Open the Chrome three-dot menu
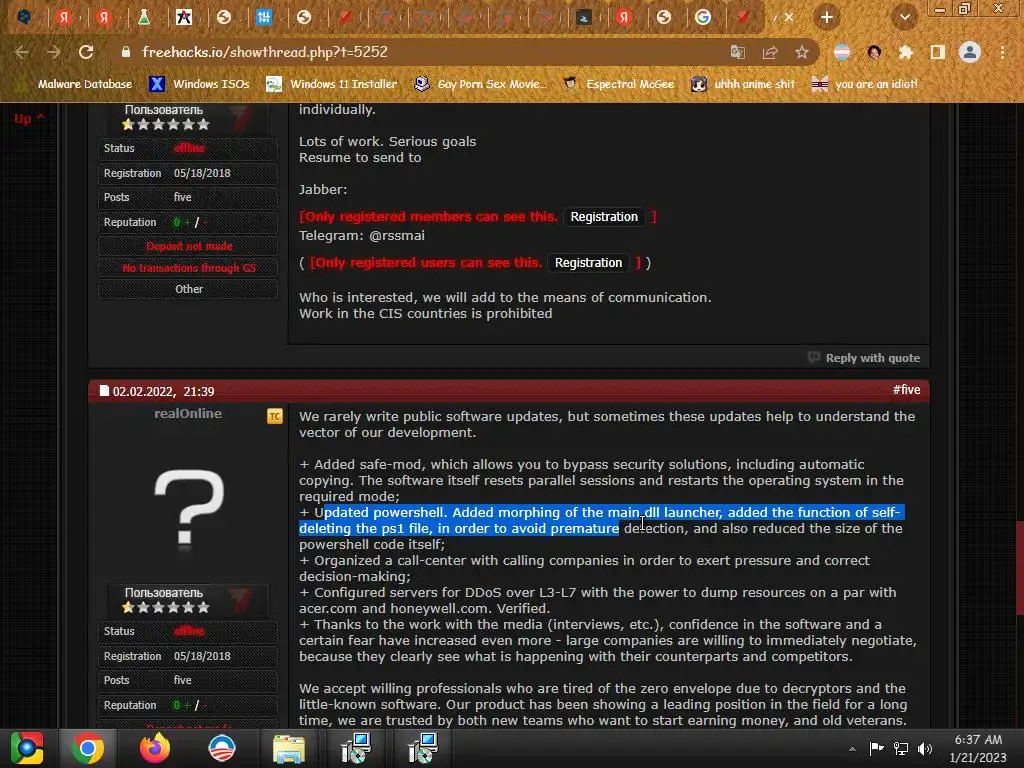 (x=1002, y=52)
